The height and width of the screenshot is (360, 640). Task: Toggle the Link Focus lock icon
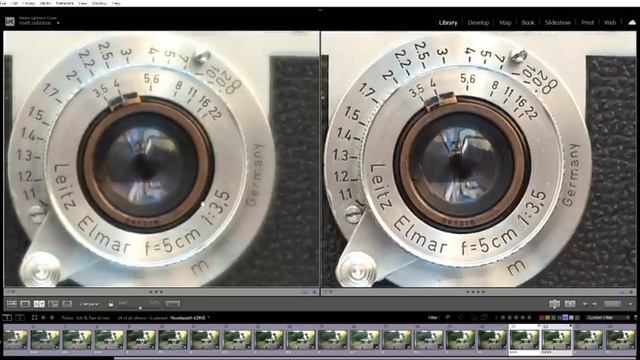(111, 304)
